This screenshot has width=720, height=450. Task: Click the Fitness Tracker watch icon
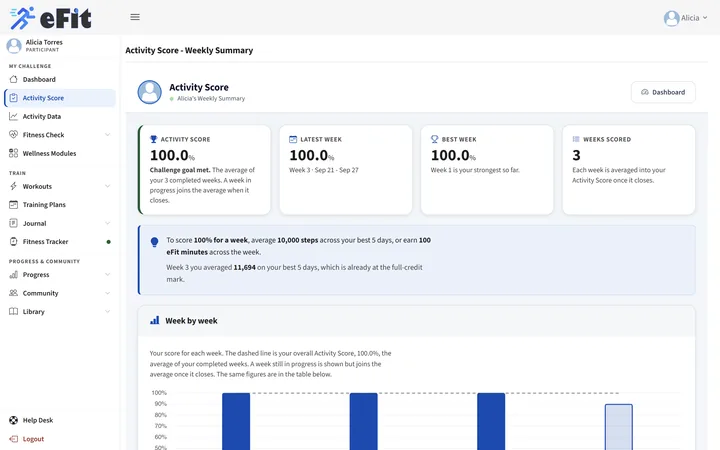[13, 242]
